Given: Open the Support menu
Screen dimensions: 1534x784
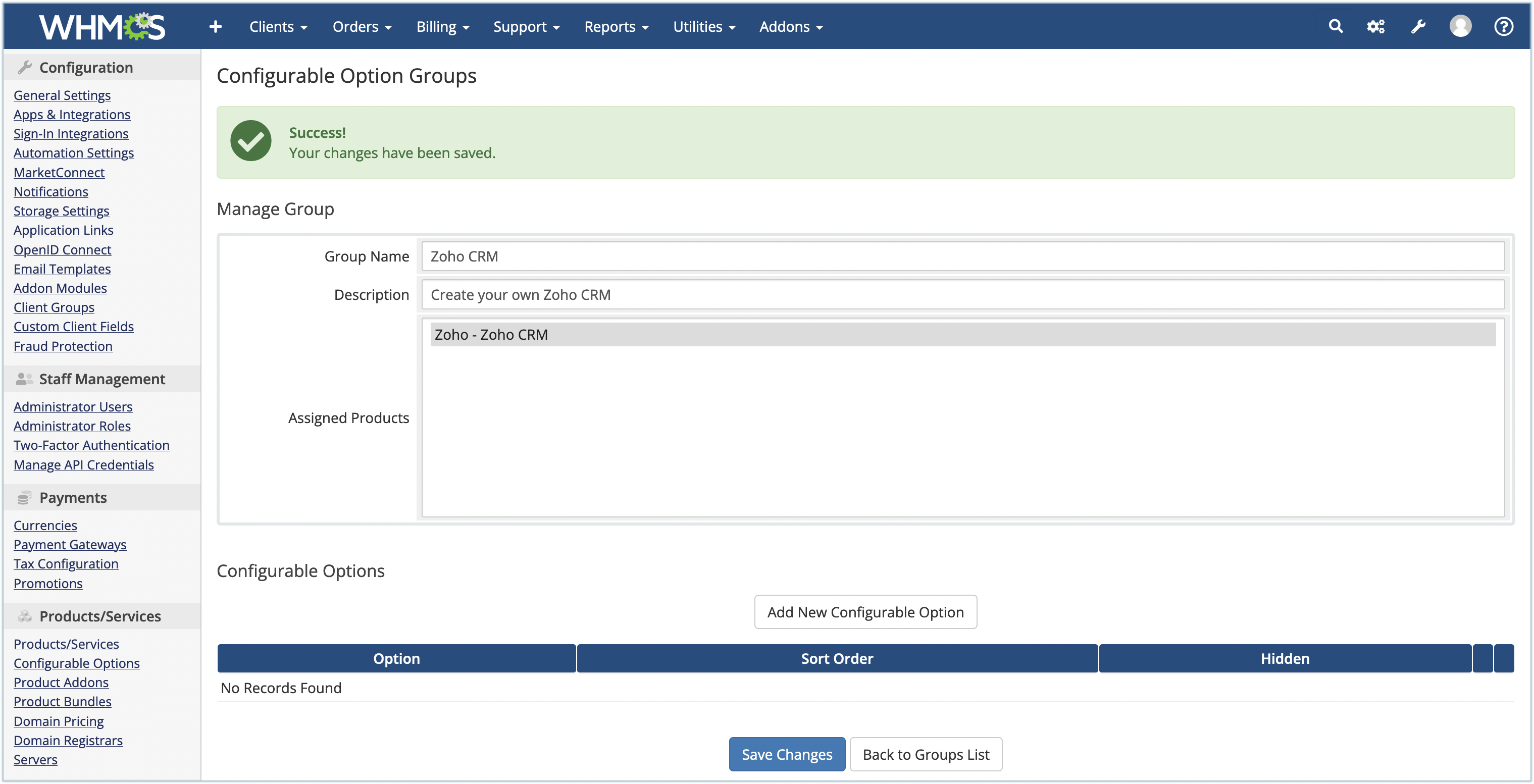Looking at the screenshot, I should click(x=527, y=27).
